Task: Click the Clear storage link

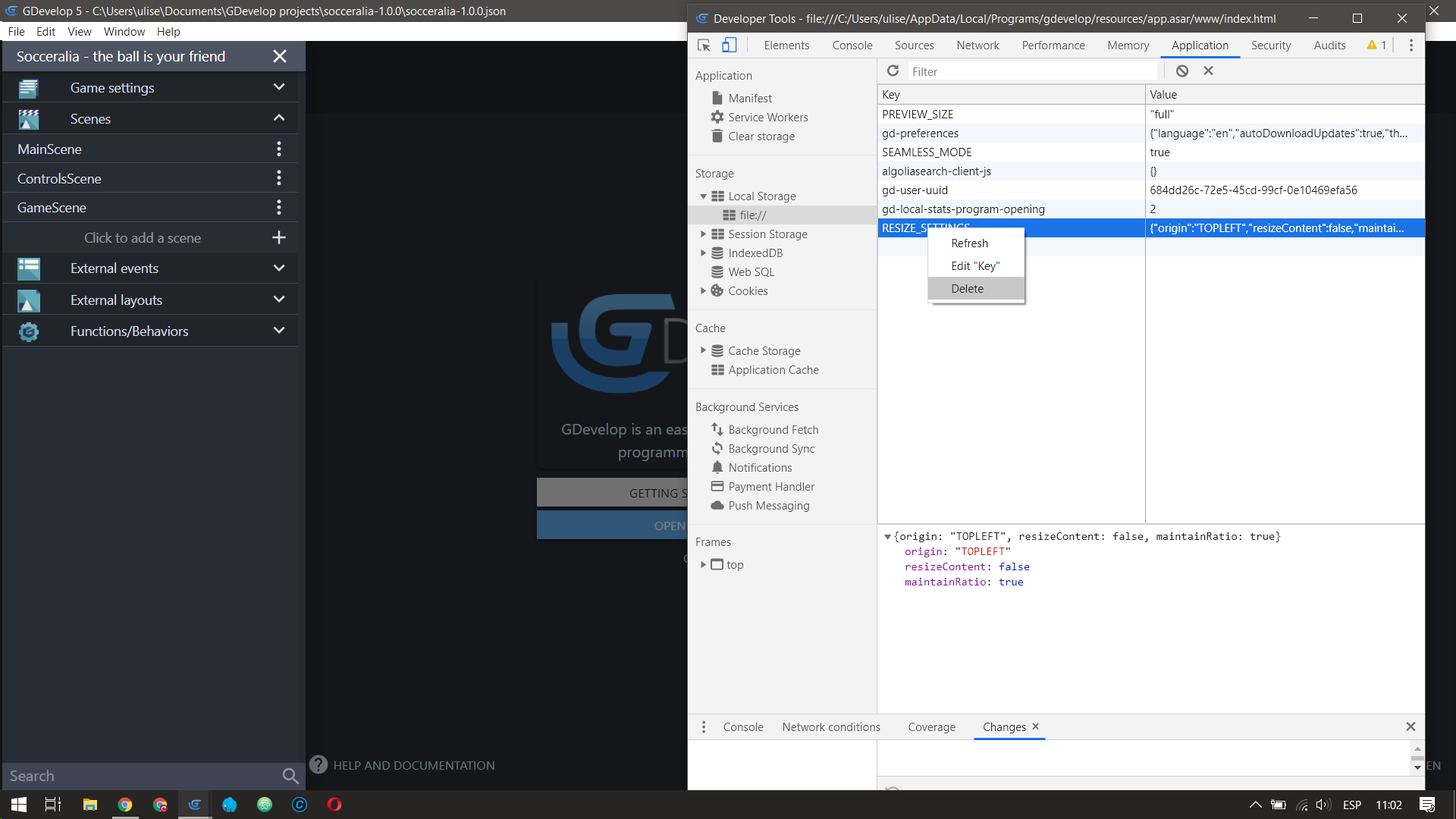Action: click(x=761, y=136)
